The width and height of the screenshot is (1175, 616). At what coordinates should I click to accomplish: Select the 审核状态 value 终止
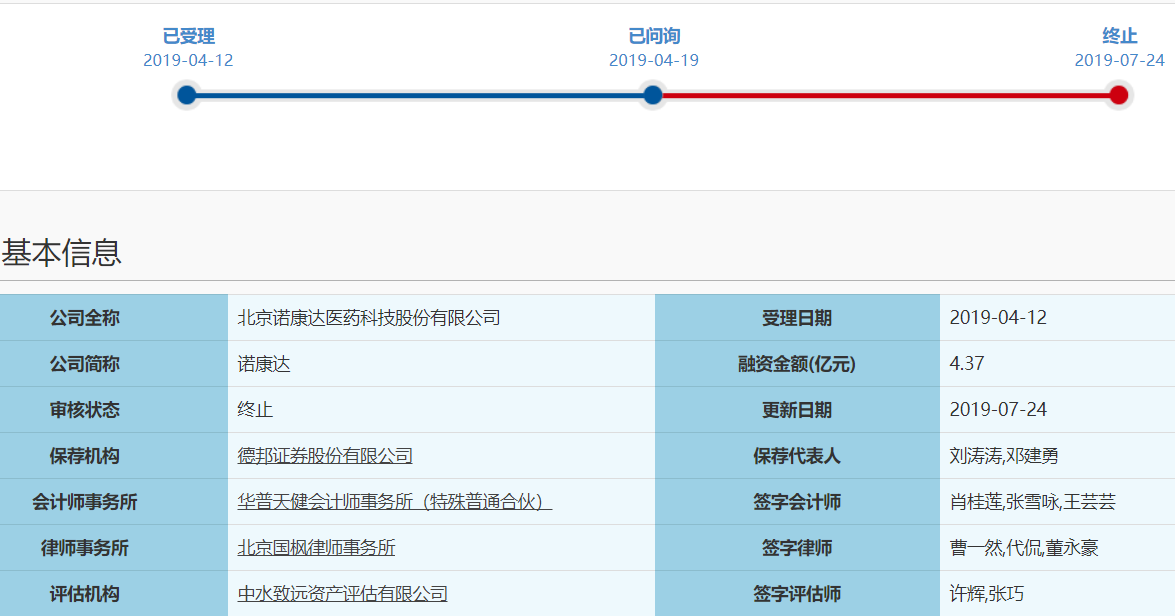click(x=255, y=410)
